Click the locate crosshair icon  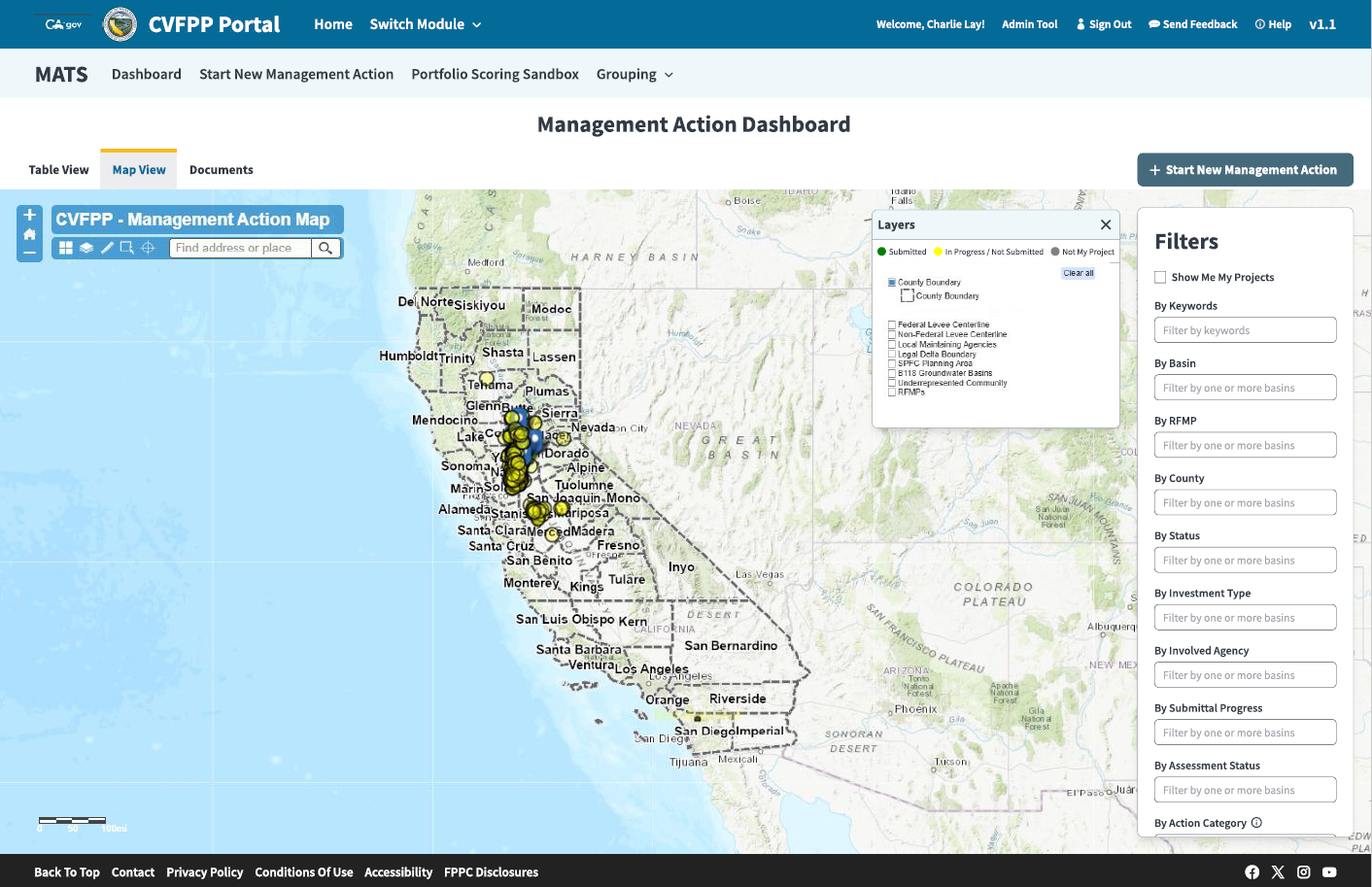(148, 248)
